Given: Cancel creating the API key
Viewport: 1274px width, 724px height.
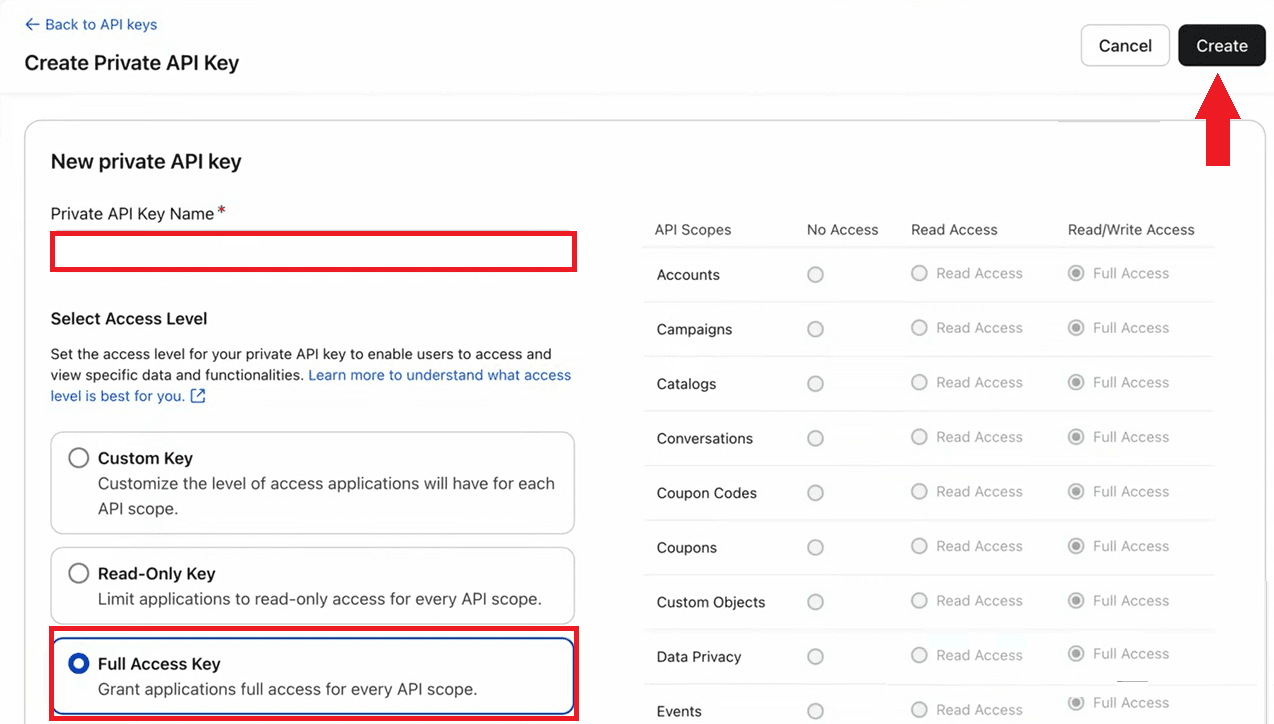Looking at the screenshot, I should [x=1125, y=46].
